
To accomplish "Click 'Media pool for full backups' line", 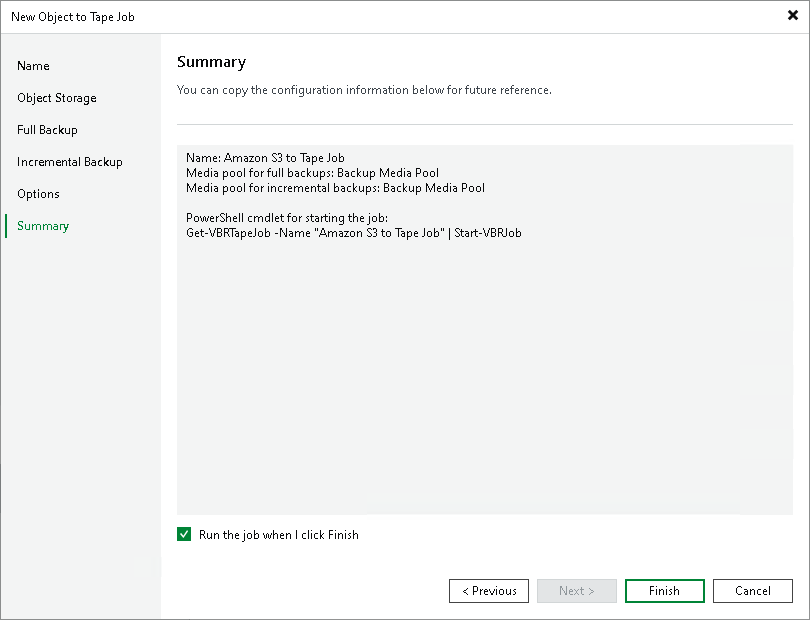I will (x=313, y=173).
